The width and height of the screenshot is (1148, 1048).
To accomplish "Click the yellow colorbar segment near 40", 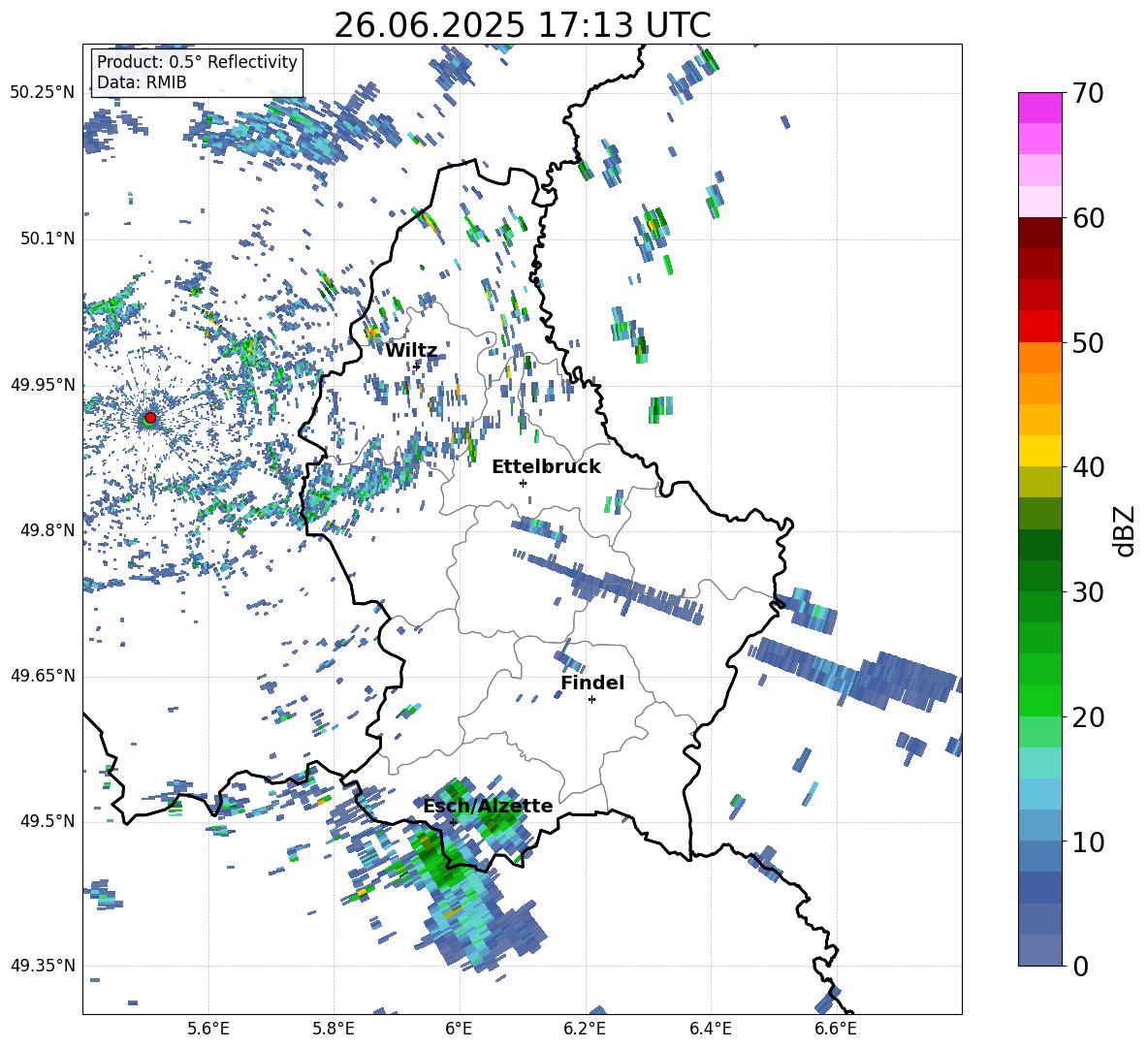I will [x=1039, y=451].
